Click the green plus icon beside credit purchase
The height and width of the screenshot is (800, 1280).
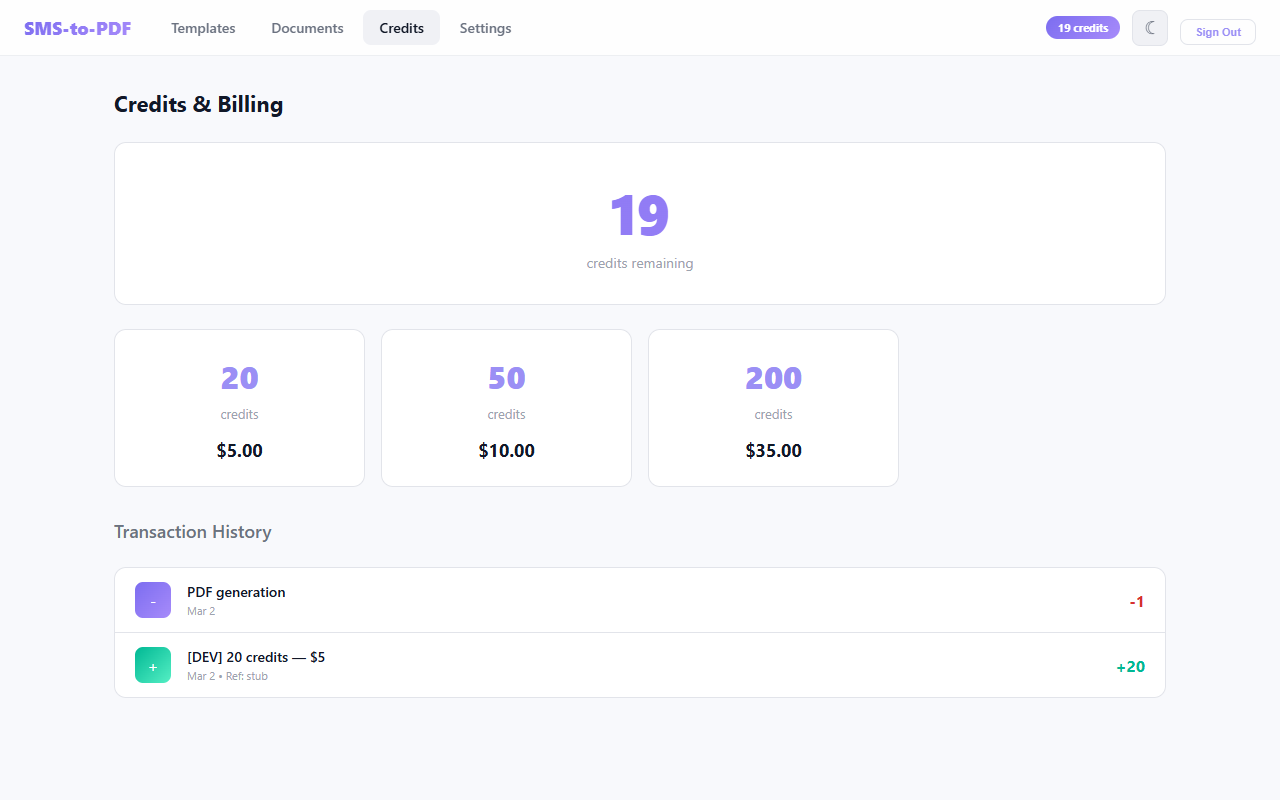152,664
